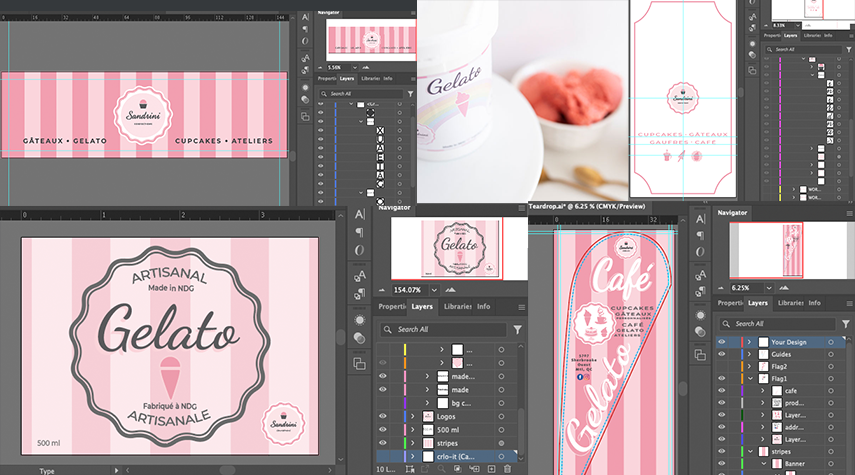
Task: Click Gelato Layers panel hamburger menu
Action: [521, 307]
